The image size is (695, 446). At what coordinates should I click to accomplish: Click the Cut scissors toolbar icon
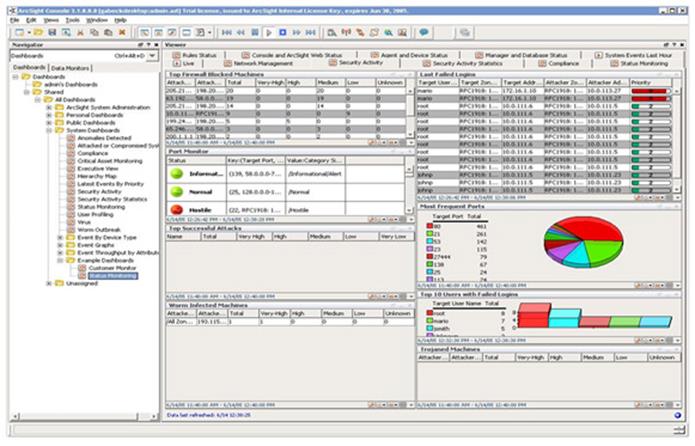[78, 32]
